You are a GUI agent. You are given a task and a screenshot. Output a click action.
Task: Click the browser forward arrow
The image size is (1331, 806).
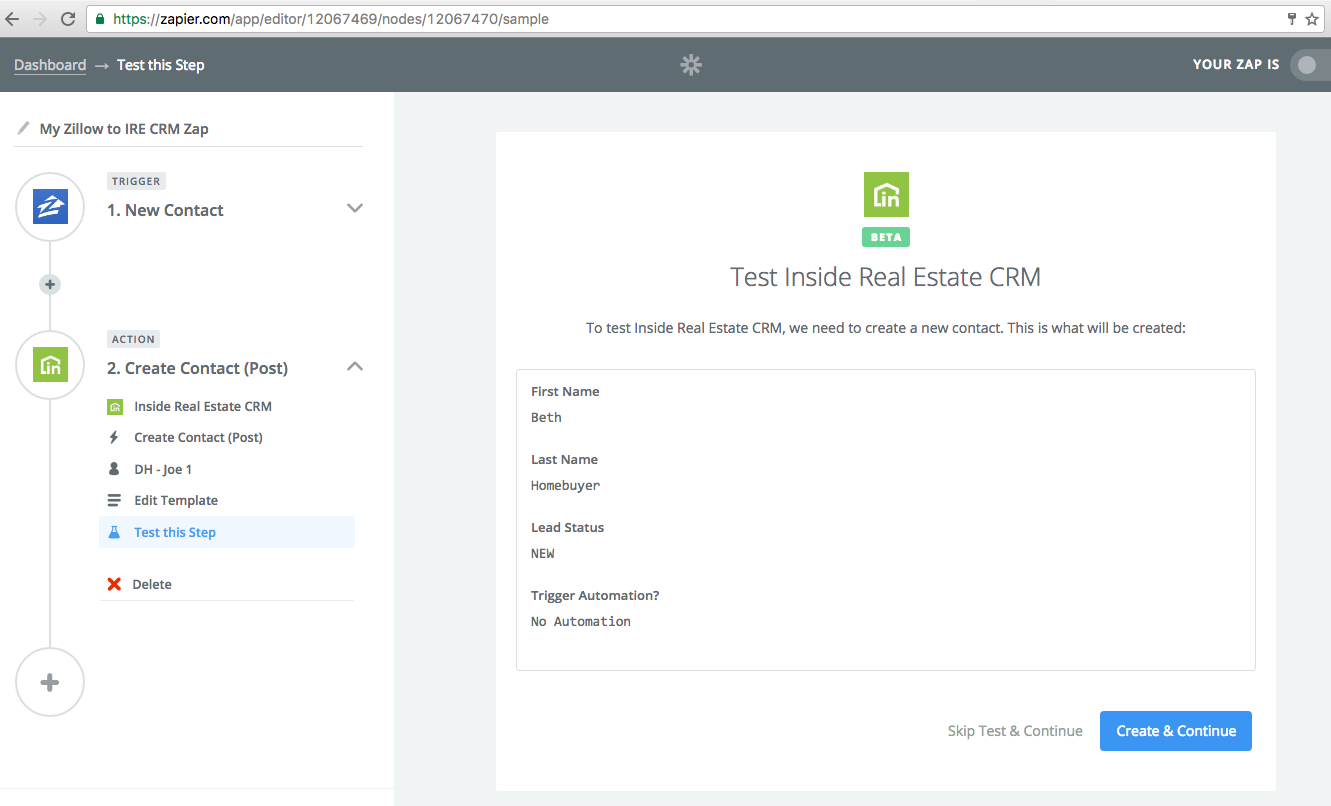(39, 19)
